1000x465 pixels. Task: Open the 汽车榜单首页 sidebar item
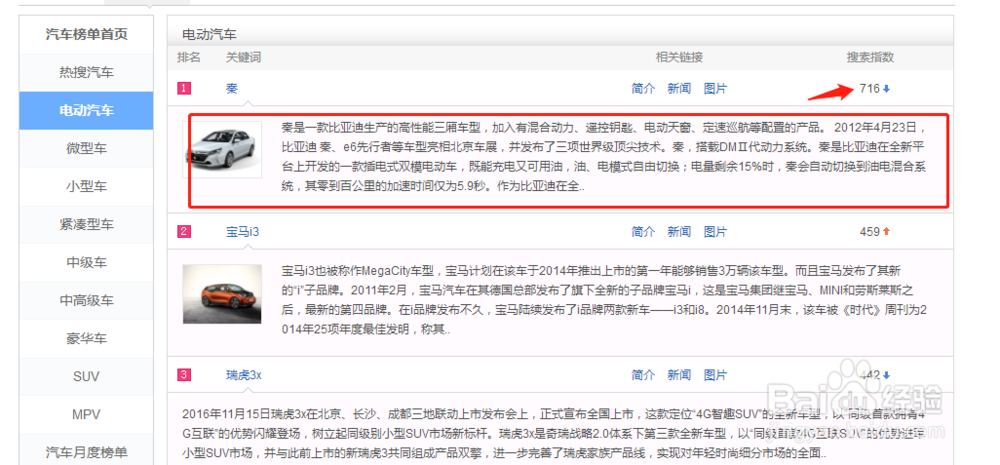(86, 34)
